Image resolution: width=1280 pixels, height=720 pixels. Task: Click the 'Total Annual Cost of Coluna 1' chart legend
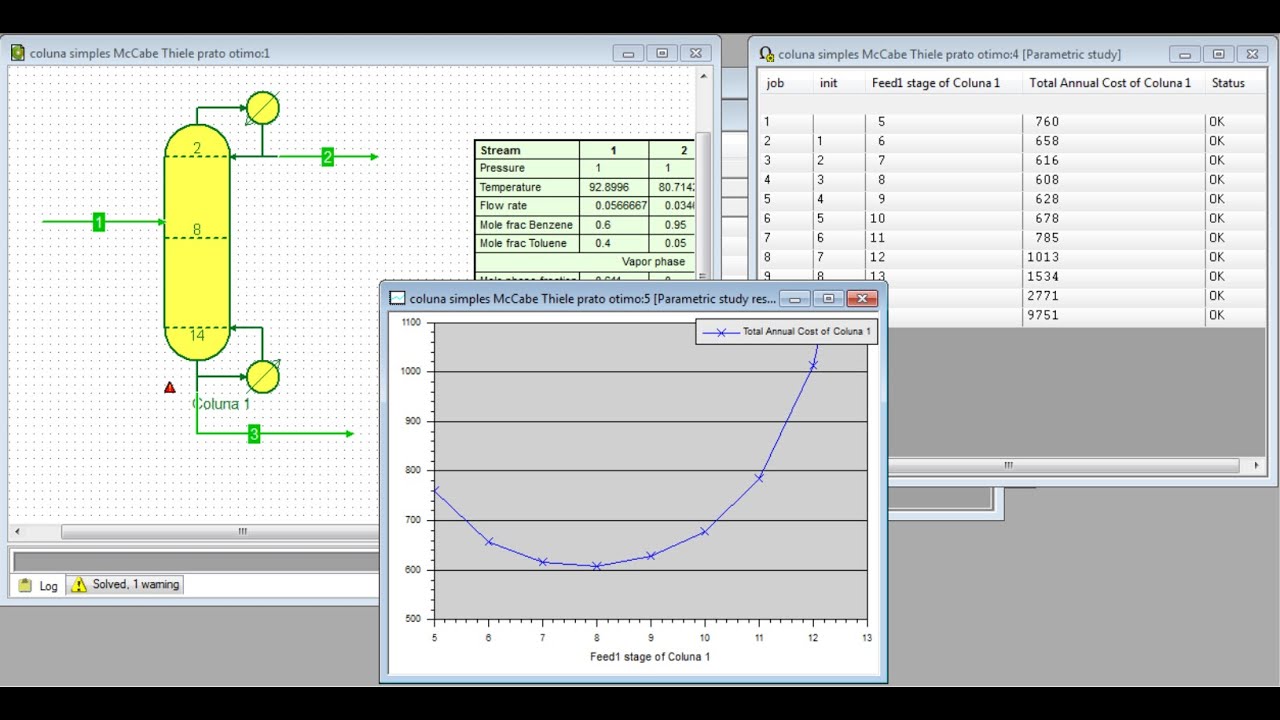pyautogui.click(x=786, y=331)
